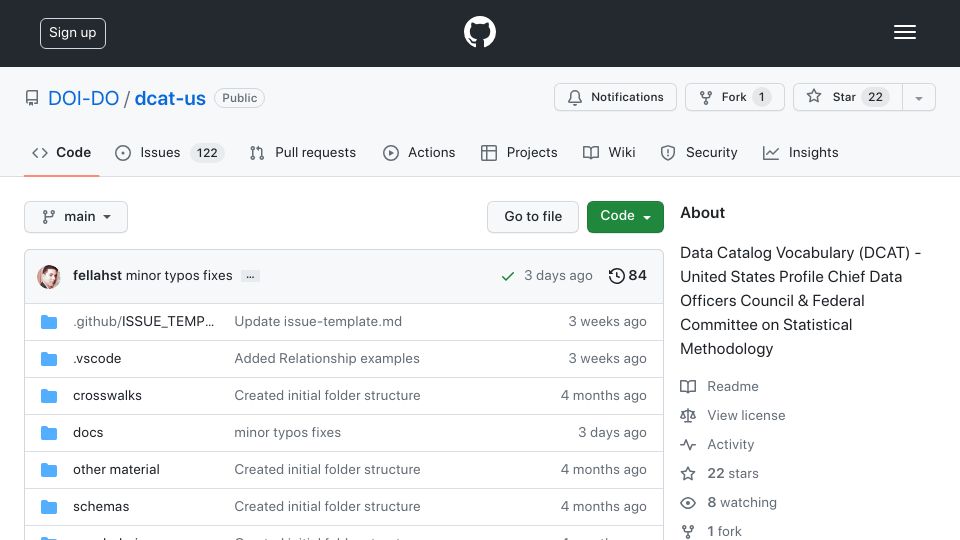960x540 pixels.
Task: Click the folder icon beside .github/ISSUE_TEMP...
Action: click(x=49, y=322)
